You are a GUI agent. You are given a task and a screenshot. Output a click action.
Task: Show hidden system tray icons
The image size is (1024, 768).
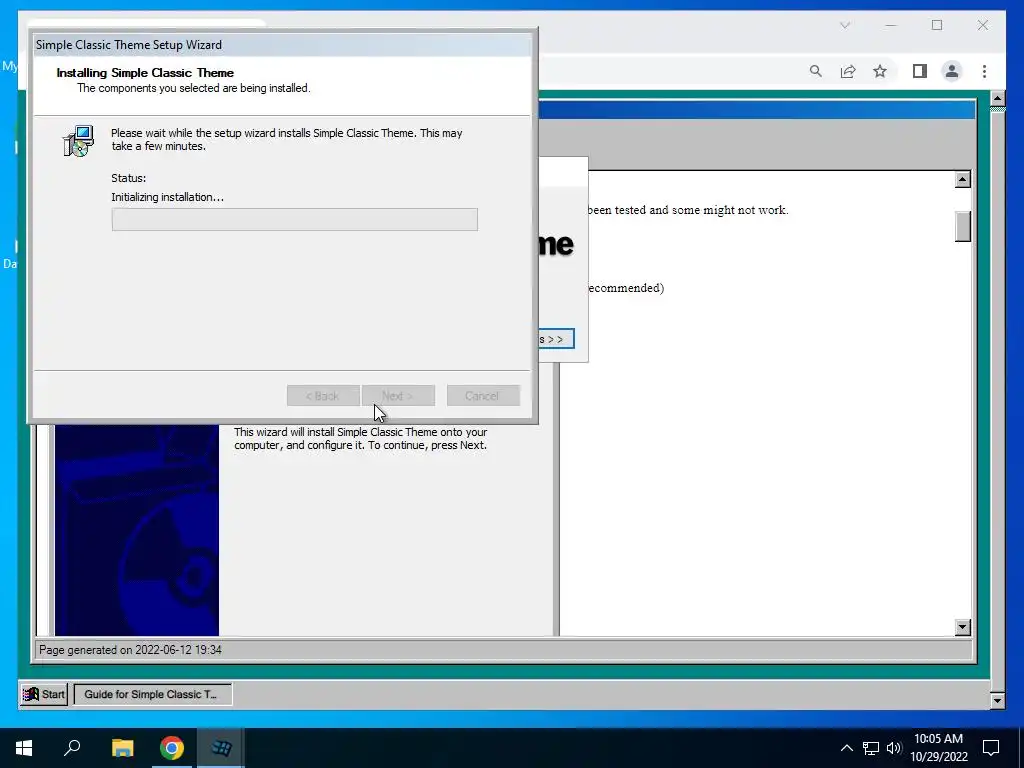click(846, 748)
